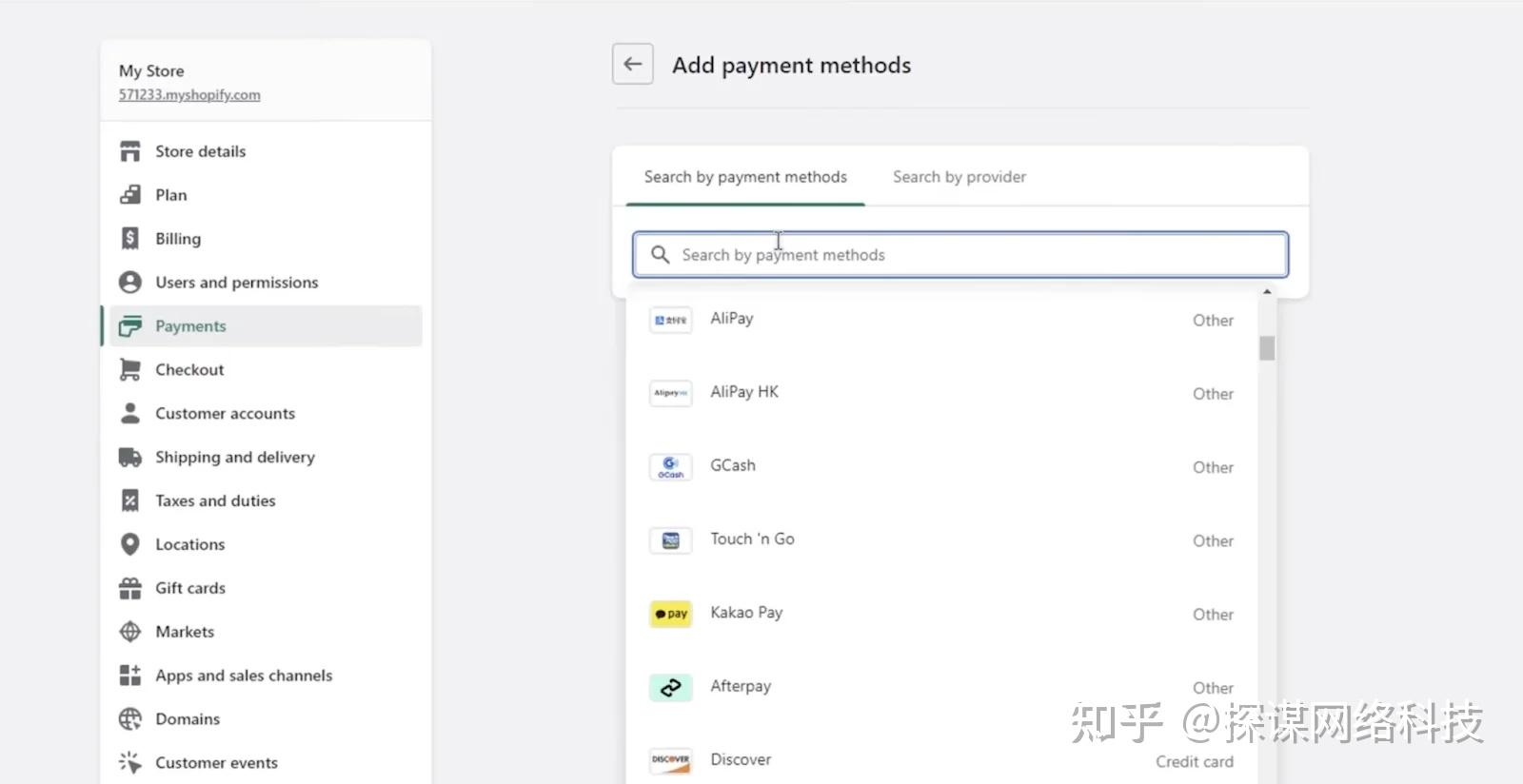The width and height of the screenshot is (1523, 784).
Task: Focus the Search by payment methods field
Action: click(960, 255)
